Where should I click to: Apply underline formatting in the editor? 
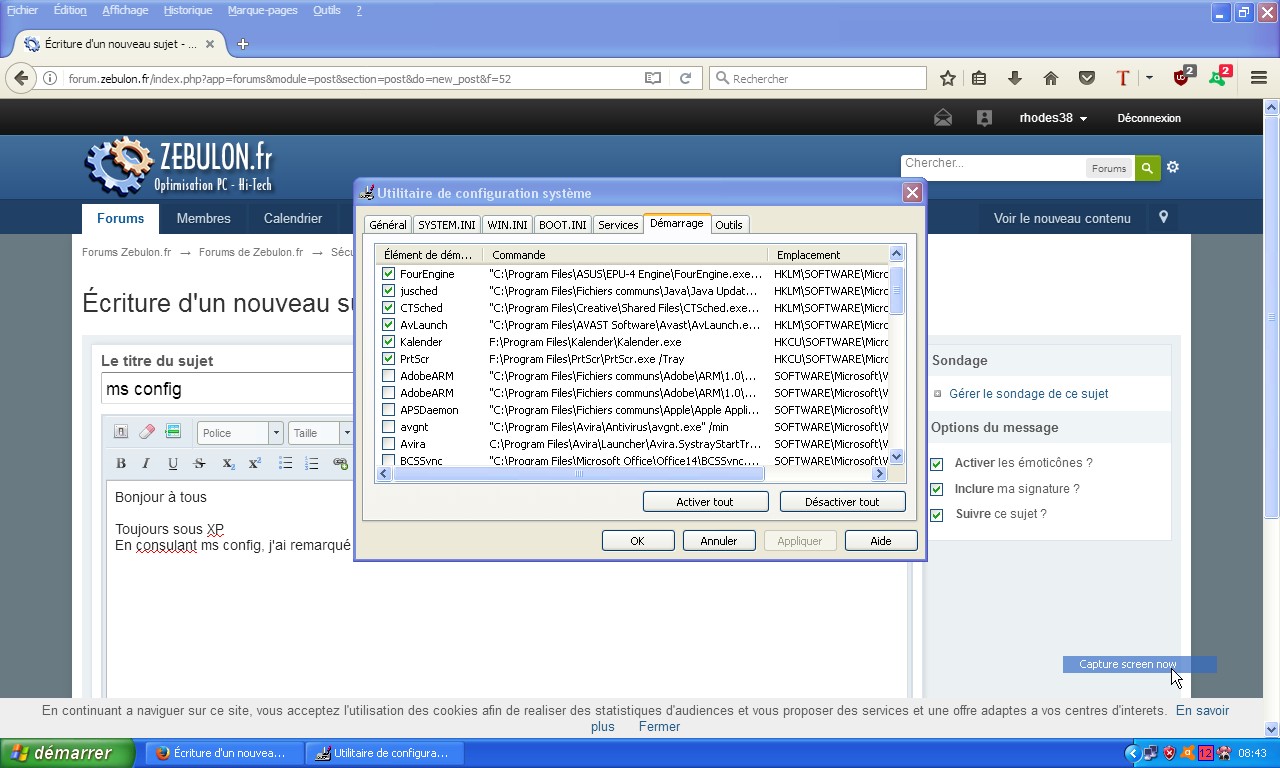coord(173,463)
